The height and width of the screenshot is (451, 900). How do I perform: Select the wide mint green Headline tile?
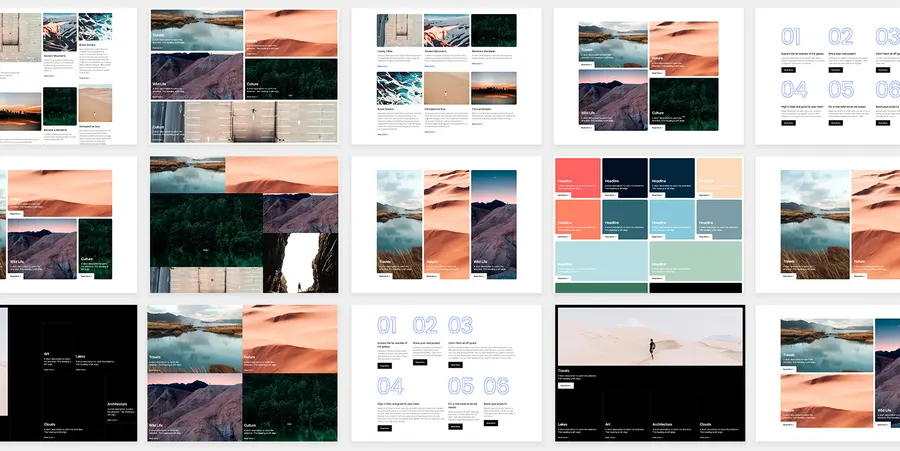pyautogui.click(x=695, y=261)
